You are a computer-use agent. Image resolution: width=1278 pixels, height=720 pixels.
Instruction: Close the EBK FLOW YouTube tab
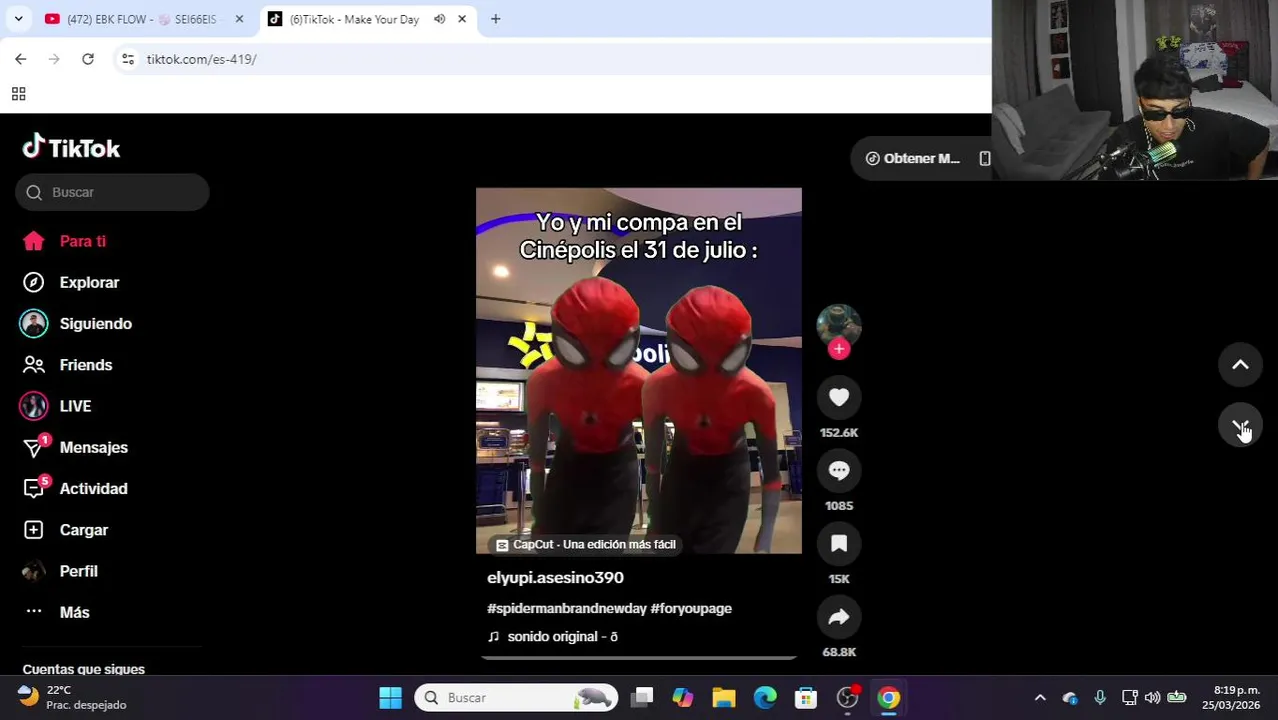click(239, 19)
